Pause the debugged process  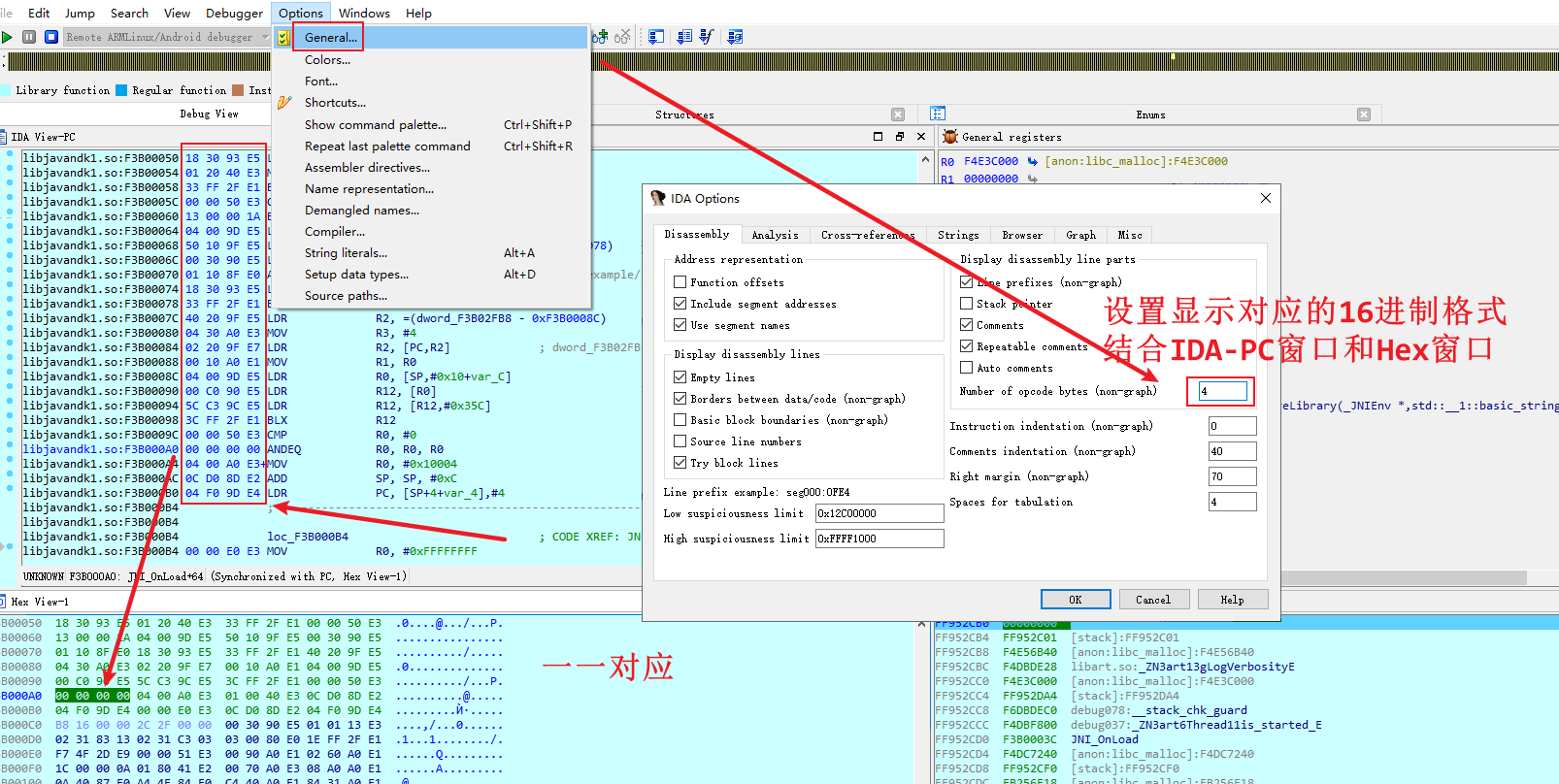(29, 37)
